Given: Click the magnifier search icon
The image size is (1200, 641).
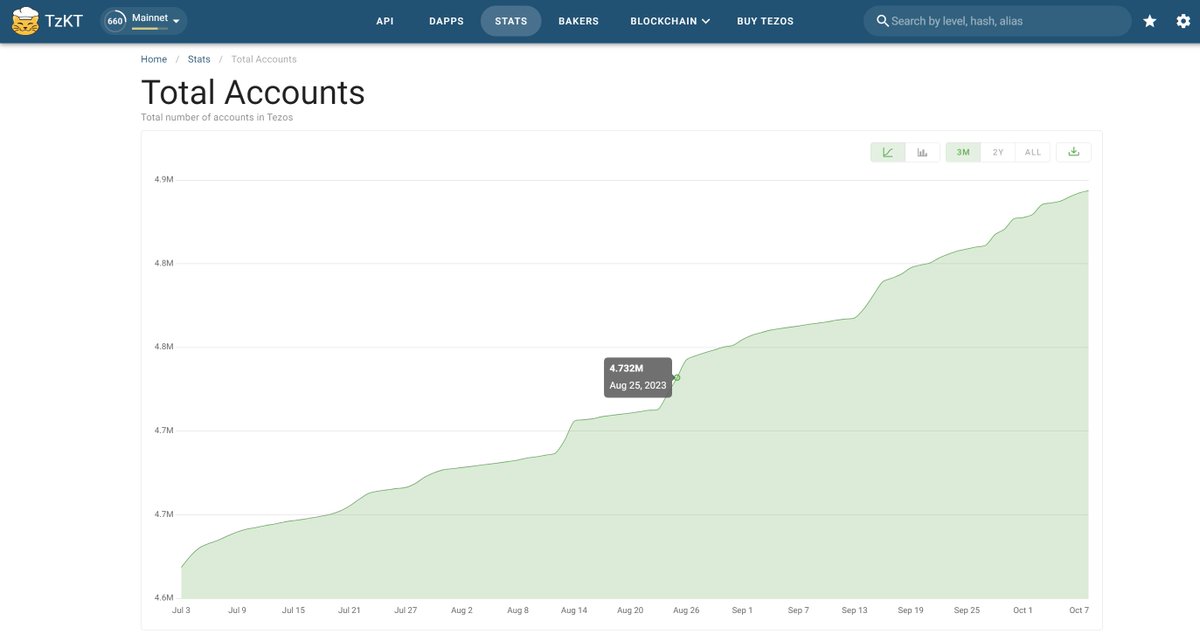Looking at the screenshot, I should tap(882, 21).
